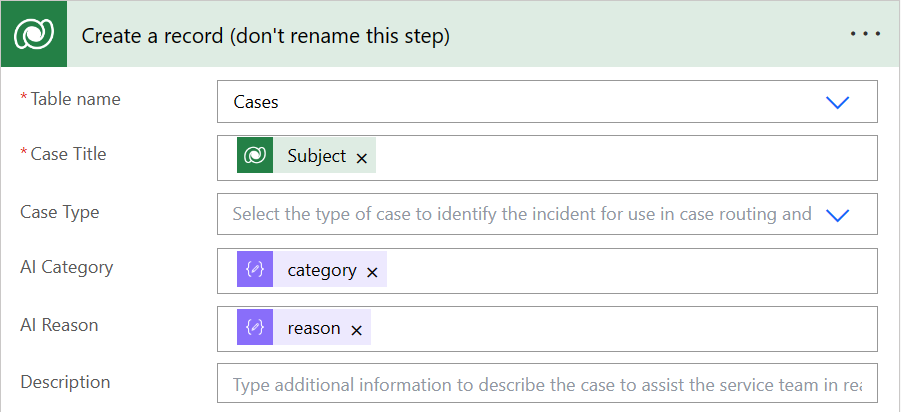The width and height of the screenshot is (901, 412).
Task: Select the Subject dynamic content token
Action: click(316, 156)
